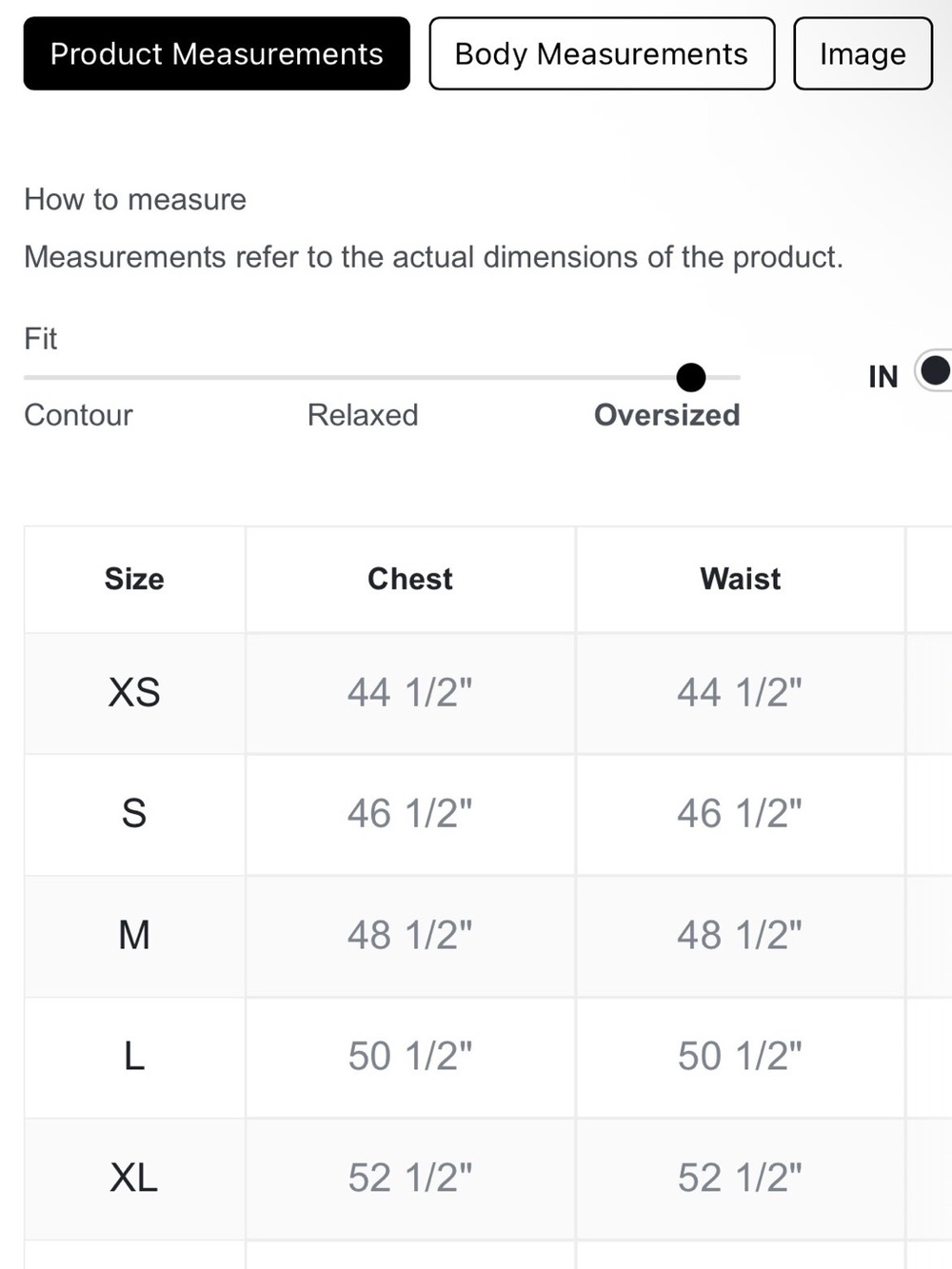
Task: Select the XS size row
Action: coord(487,693)
